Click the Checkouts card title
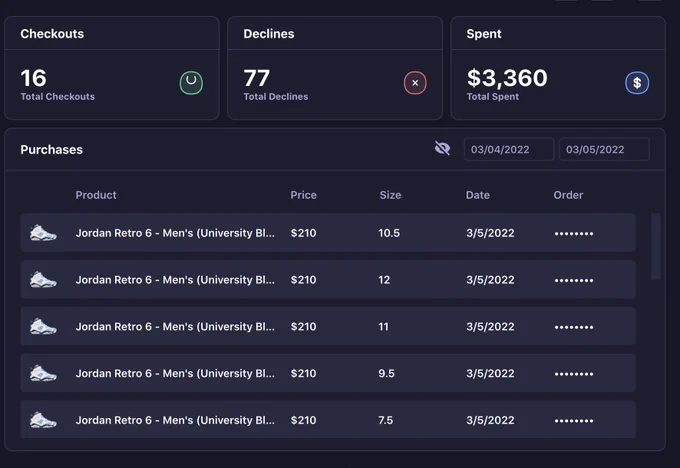Image resolution: width=680 pixels, height=468 pixels. [52, 34]
